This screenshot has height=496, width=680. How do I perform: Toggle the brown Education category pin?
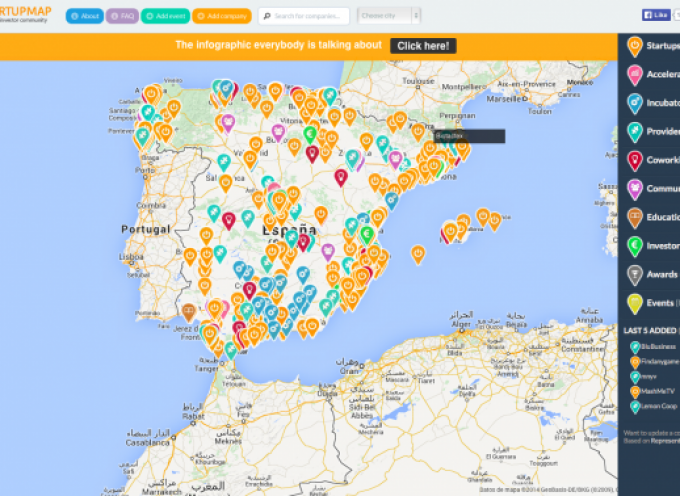tap(634, 218)
